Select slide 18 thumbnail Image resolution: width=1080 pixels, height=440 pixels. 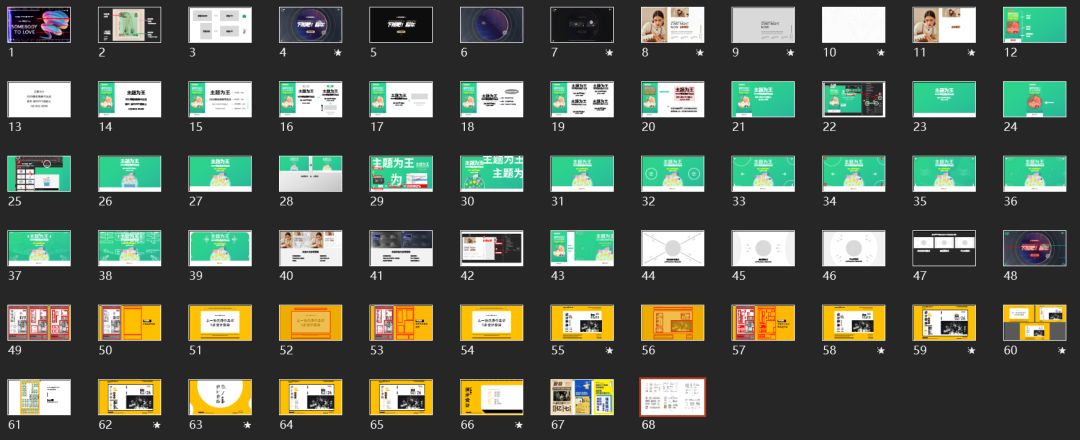click(x=492, y=99)
